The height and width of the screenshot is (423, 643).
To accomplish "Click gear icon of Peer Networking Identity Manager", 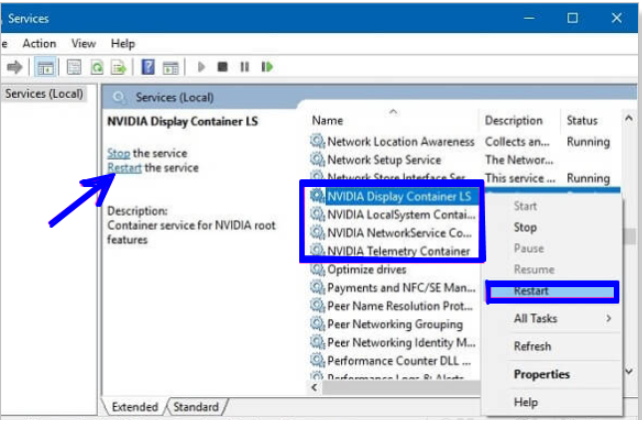I will (317, 342).
